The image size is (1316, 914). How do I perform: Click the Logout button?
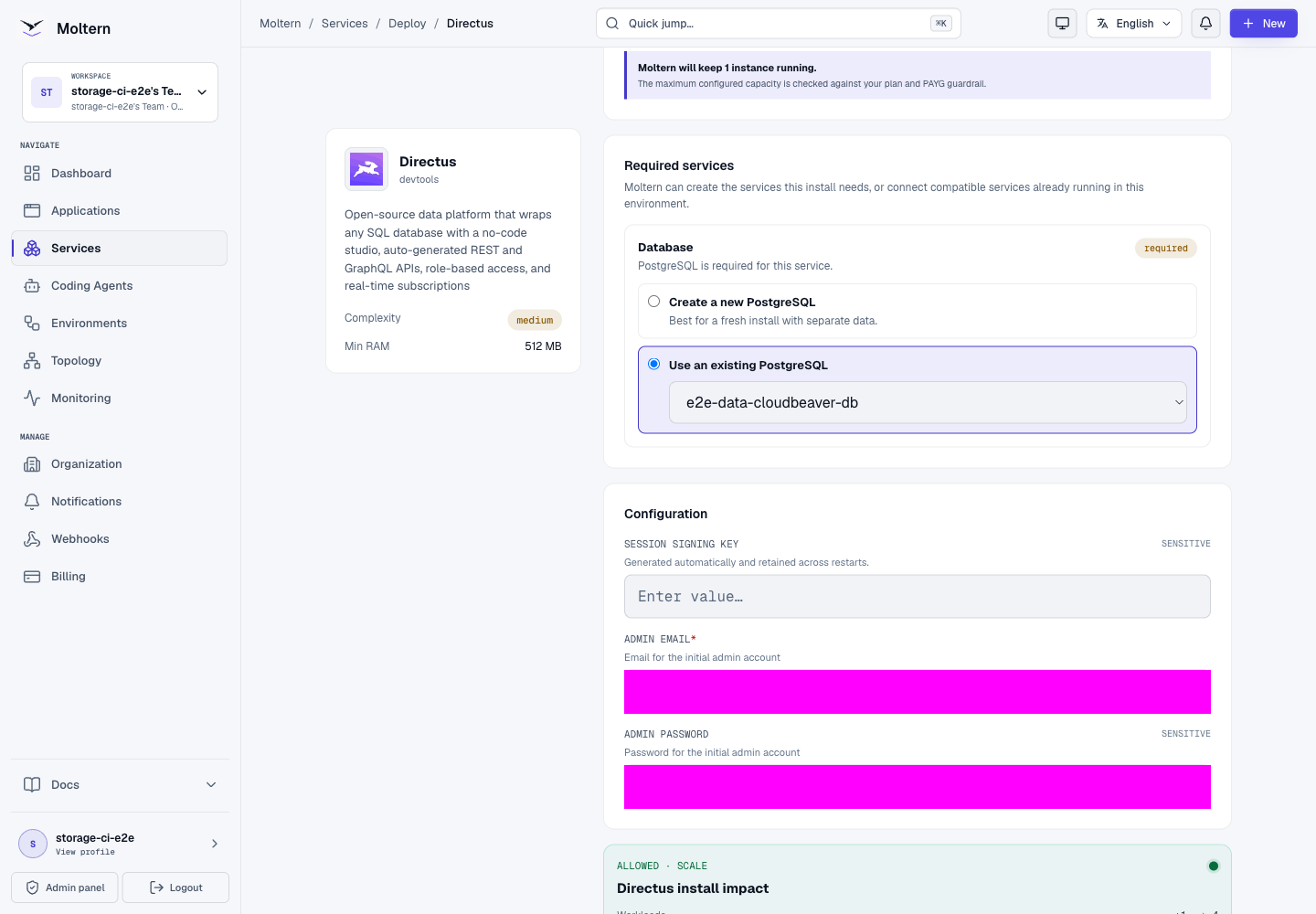(x=175, y=887)
